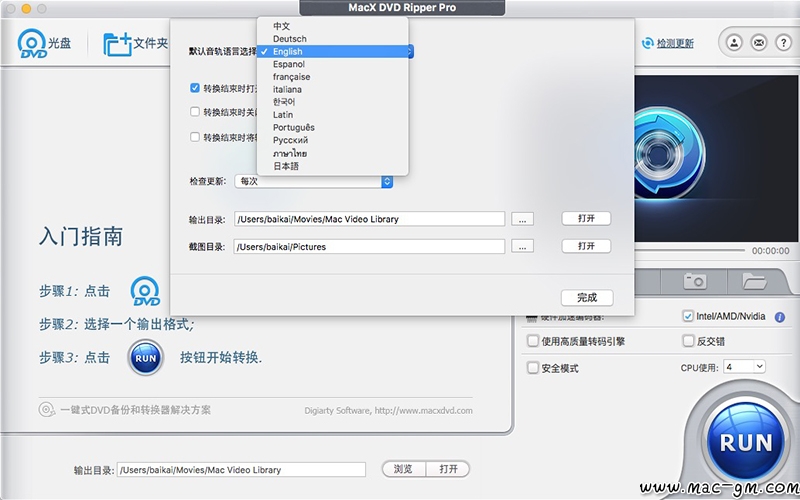Viewport: 800px width, 500px height.
Task: Click the preview disc thumbnail
Action: (717, 159)
